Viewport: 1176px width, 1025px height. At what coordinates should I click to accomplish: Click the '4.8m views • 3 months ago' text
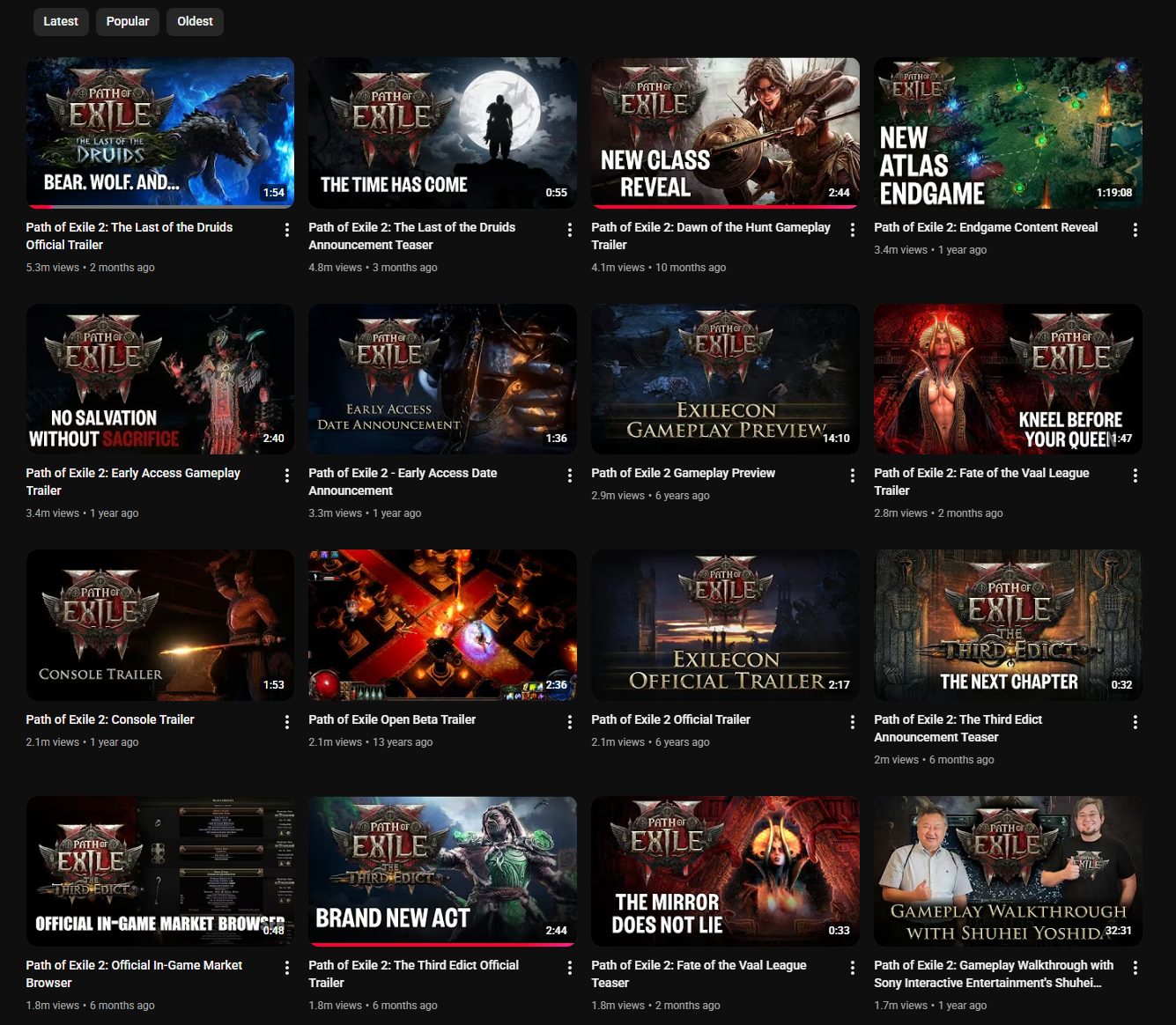373,268
